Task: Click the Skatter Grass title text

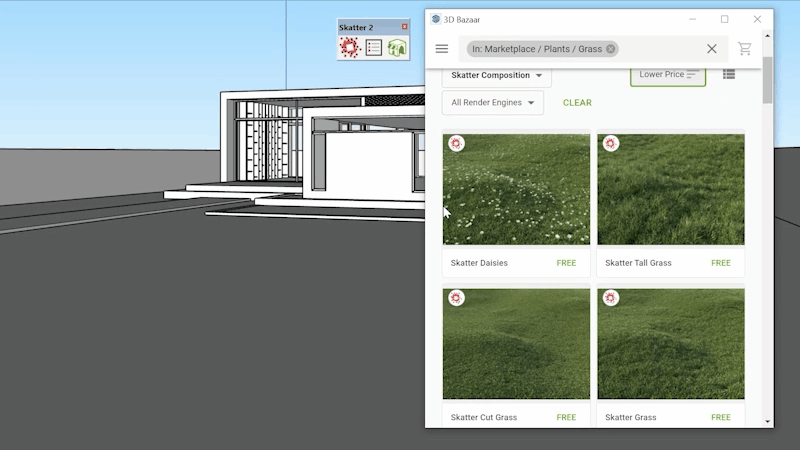Action: 631,417
